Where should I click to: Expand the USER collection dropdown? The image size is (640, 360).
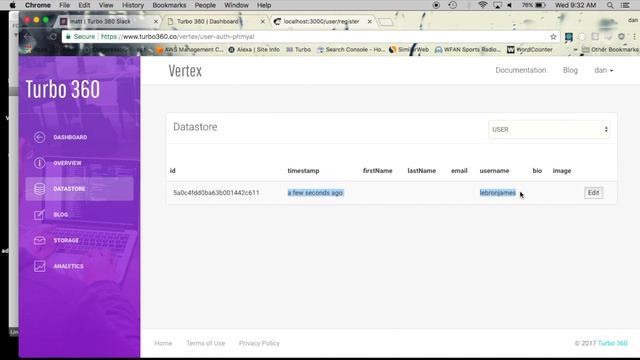click(x=549, y=129)
